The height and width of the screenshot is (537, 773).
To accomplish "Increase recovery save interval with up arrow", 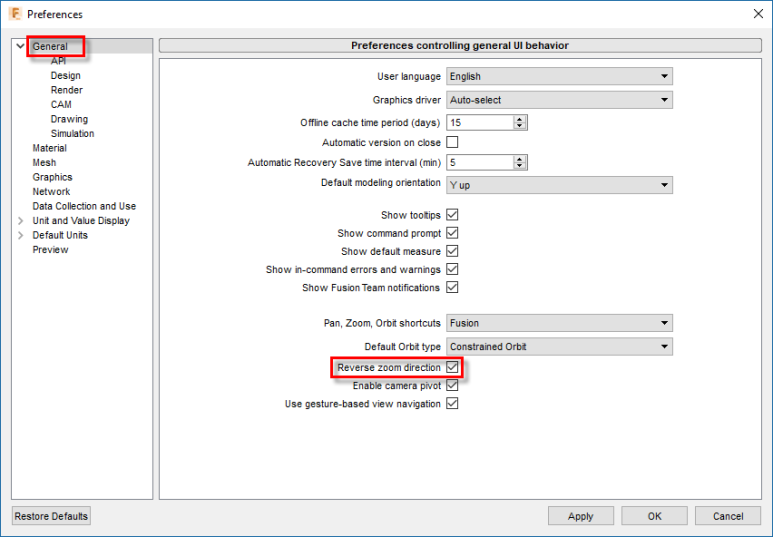I will 520,159.
